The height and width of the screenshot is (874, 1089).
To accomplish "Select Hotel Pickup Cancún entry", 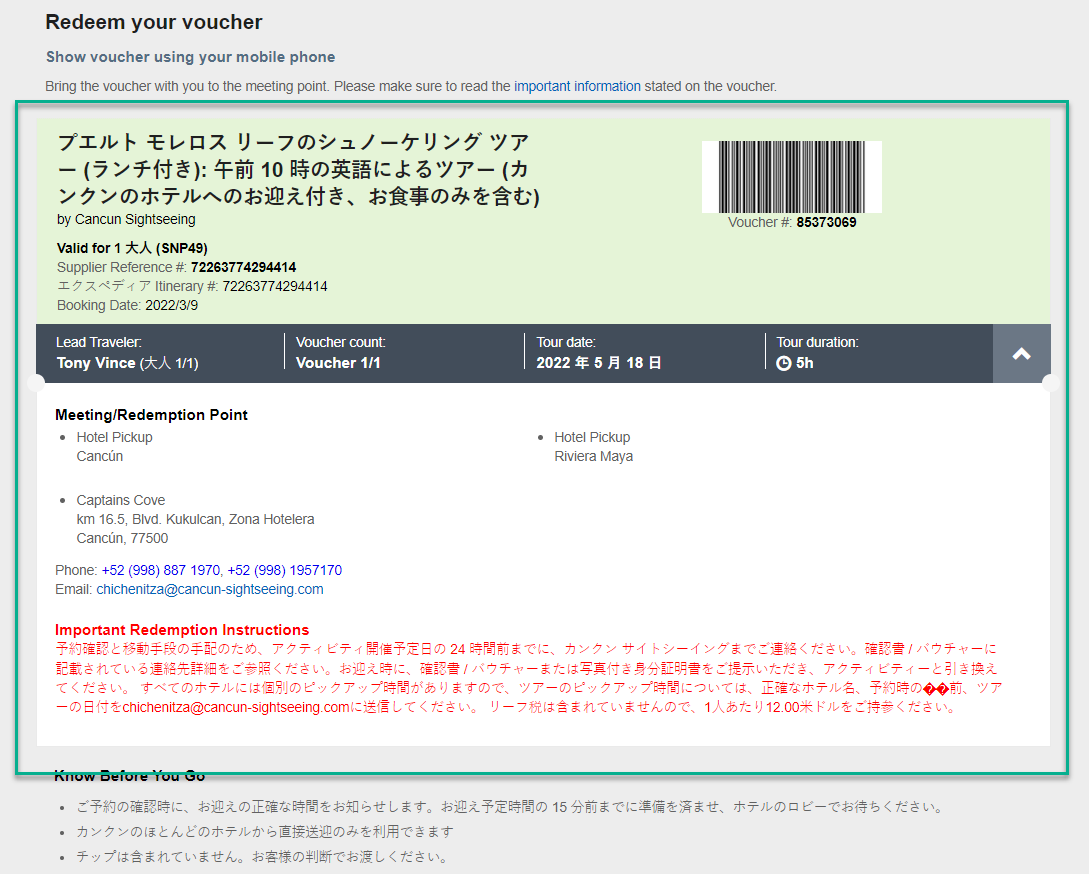I will point(115,447).
